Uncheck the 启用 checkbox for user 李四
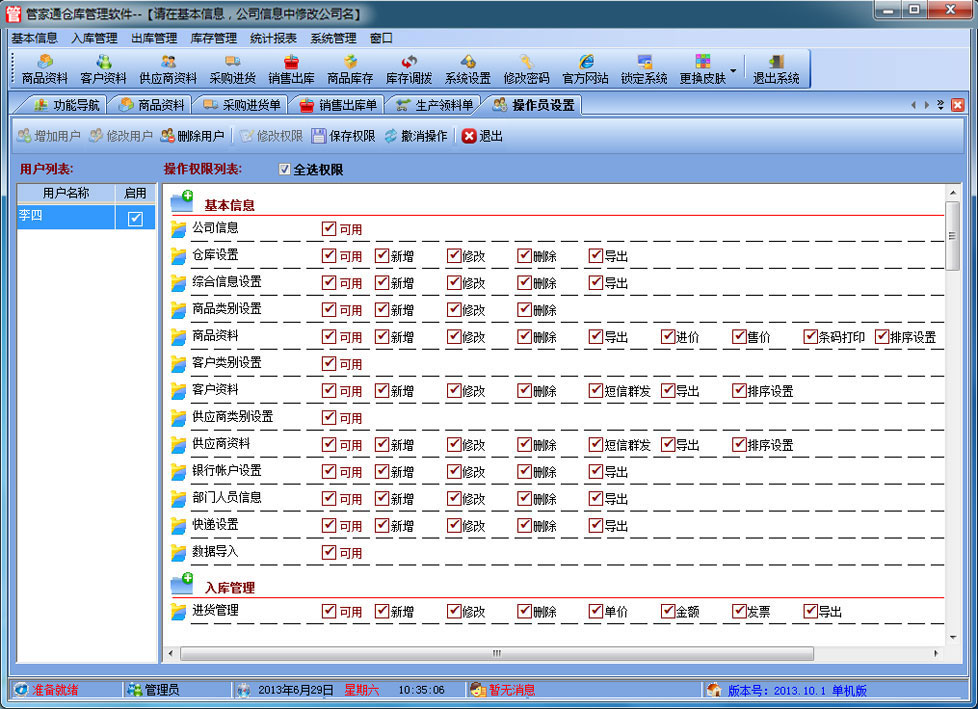The height and width of the screenshot is (709, 978). [136, 219]
